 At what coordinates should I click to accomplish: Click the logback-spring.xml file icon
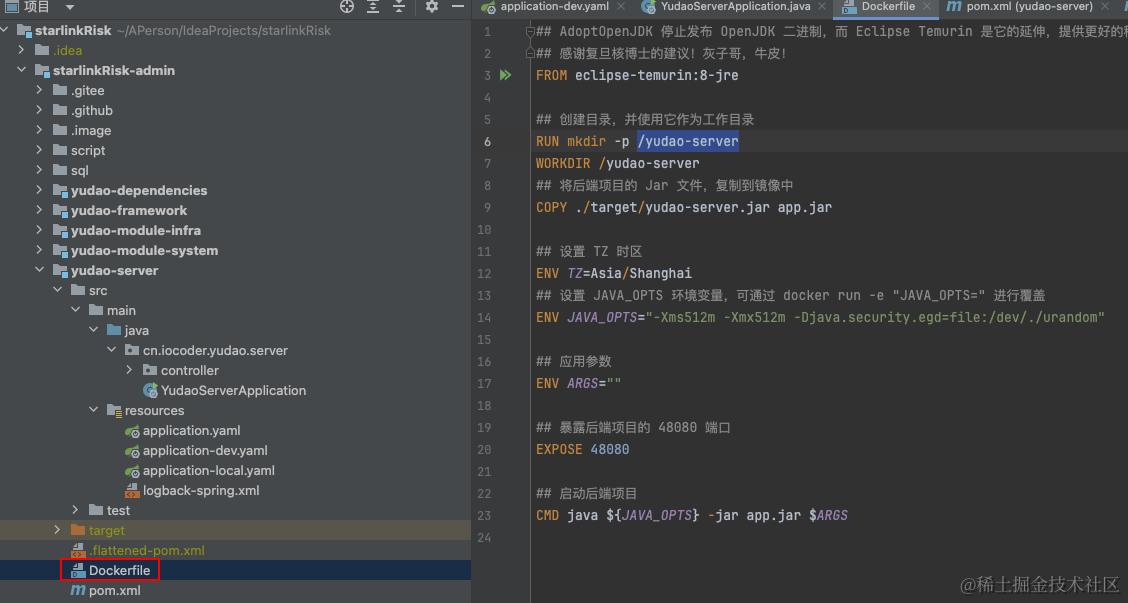(x=132, y=491)
